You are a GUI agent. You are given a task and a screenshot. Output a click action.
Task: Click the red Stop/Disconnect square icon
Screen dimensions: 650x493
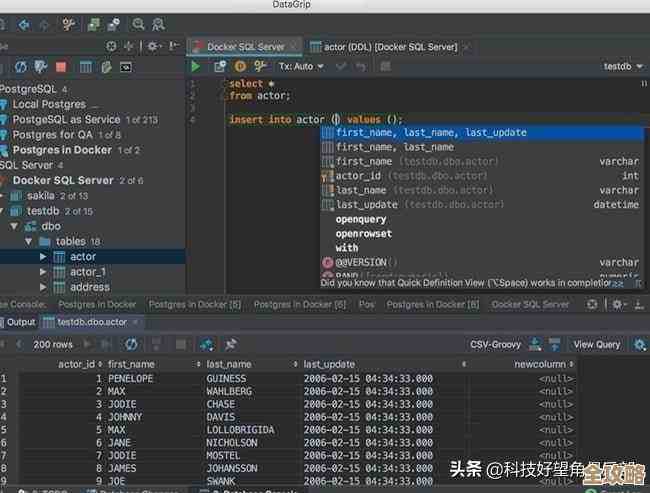click(61, 67)
